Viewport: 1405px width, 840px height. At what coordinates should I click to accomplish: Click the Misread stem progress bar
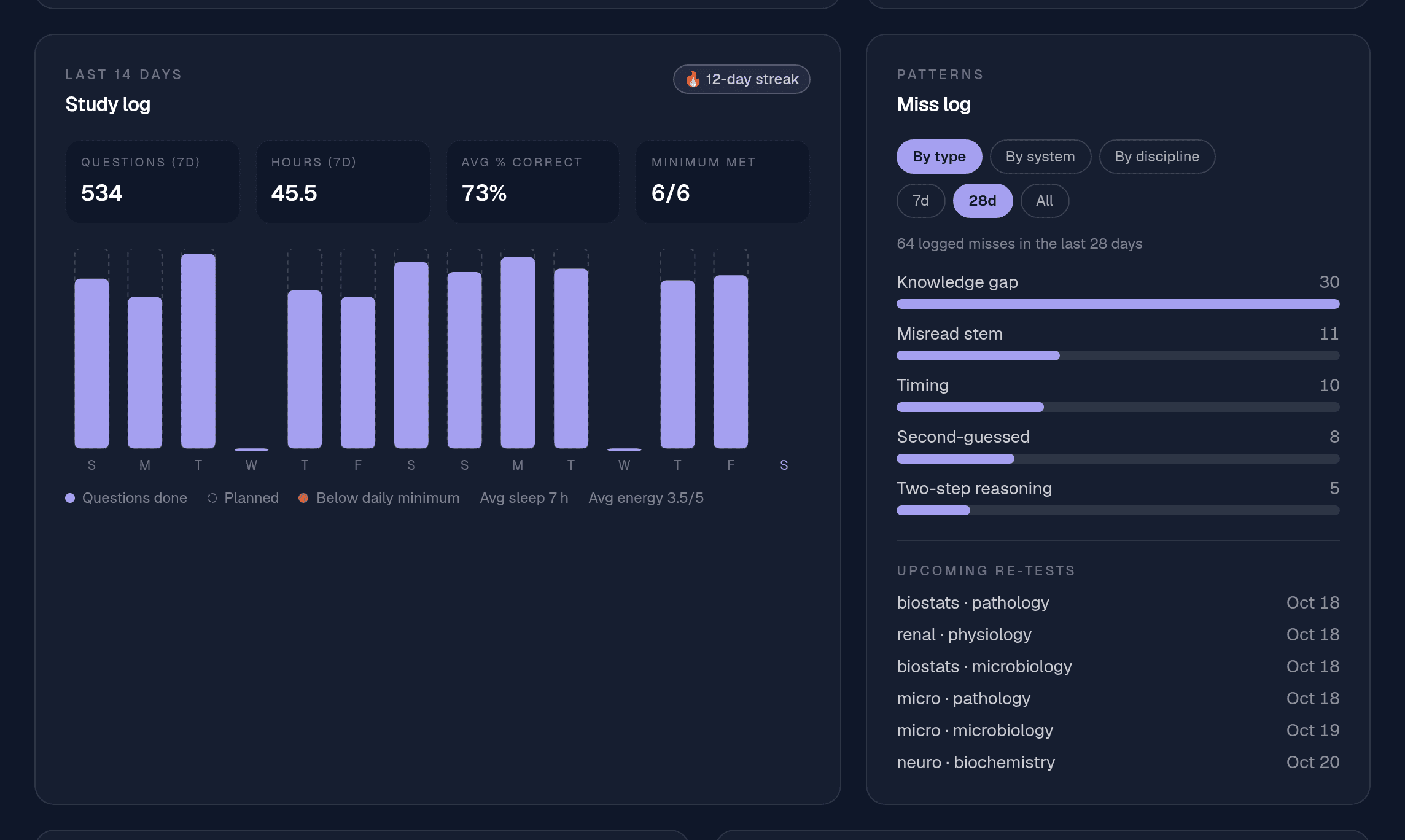click(x=1118, y=356)
